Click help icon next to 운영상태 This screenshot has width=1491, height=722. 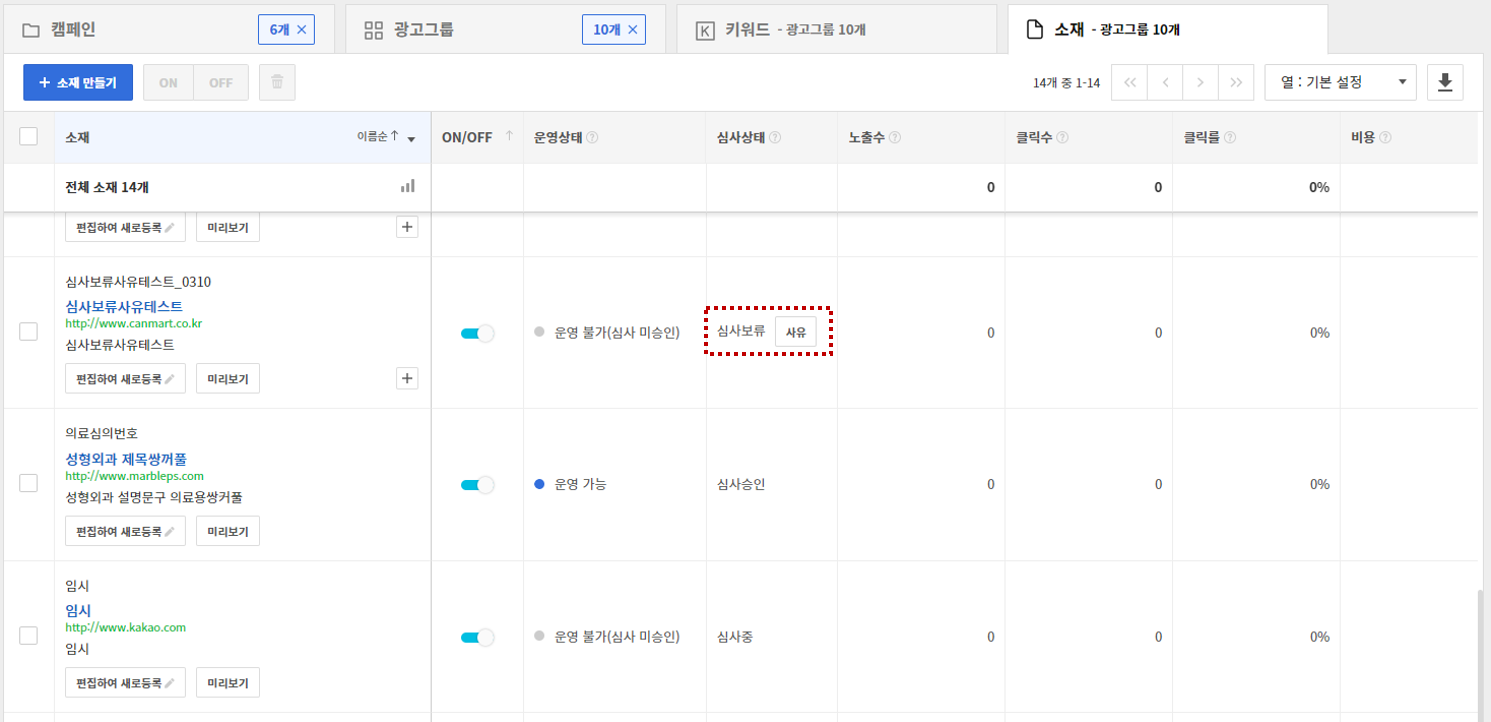(592, 138)
